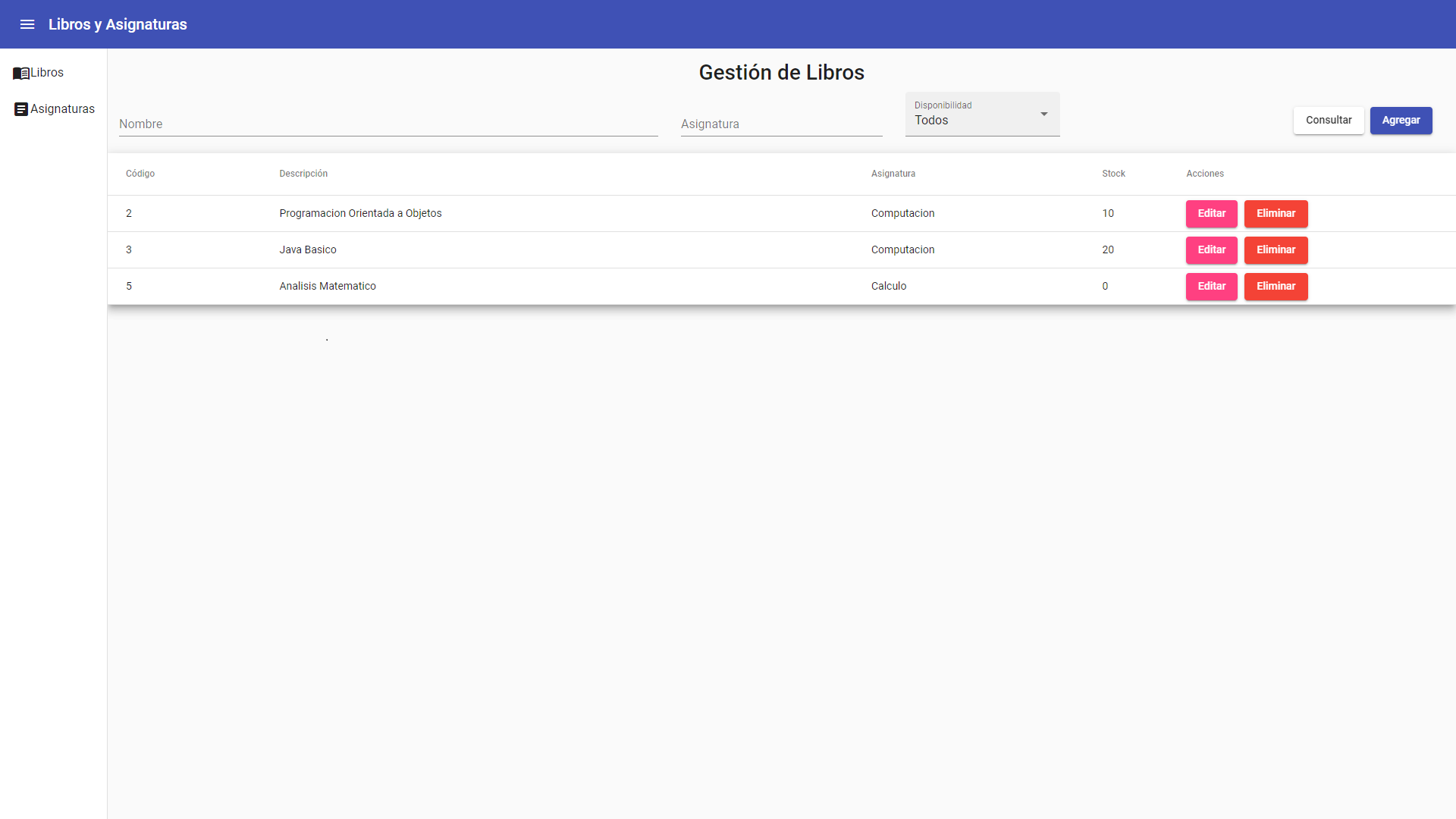This screenshot has height=819, width=1456.
Task: Click the Consultar button
Action: (x=1329, y=120)
